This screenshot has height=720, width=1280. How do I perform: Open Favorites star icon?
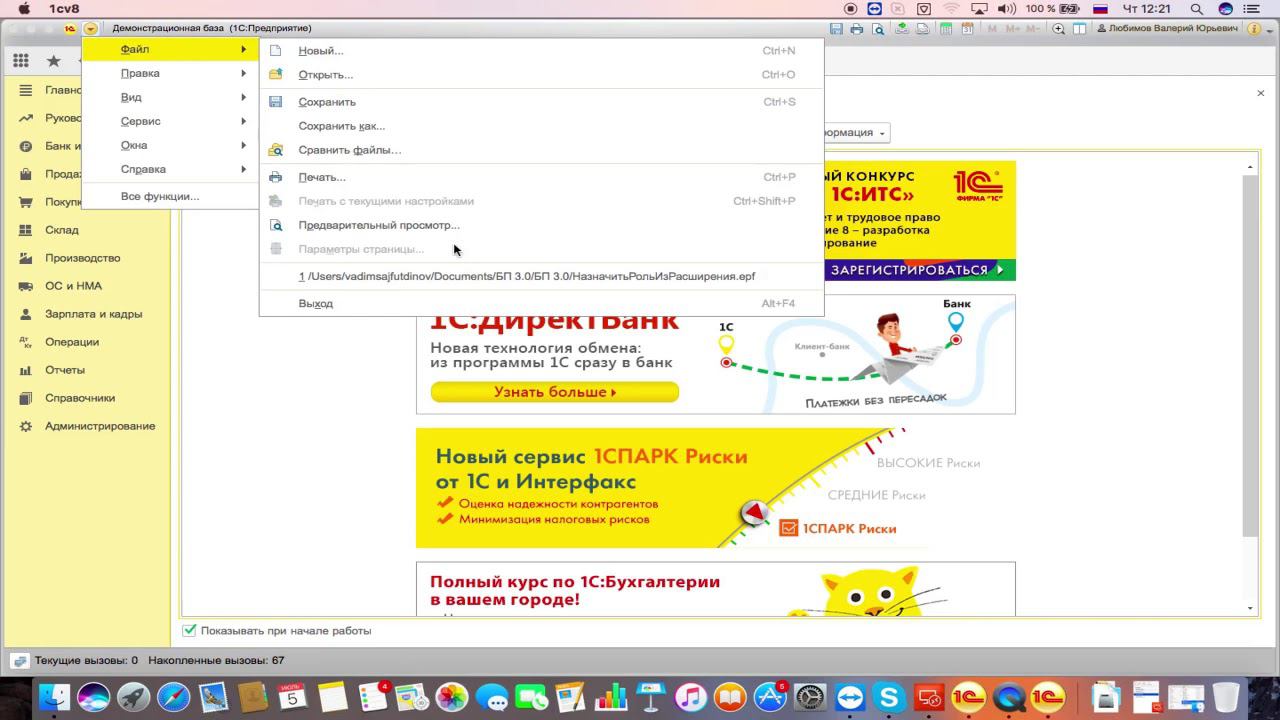point(54,61)
